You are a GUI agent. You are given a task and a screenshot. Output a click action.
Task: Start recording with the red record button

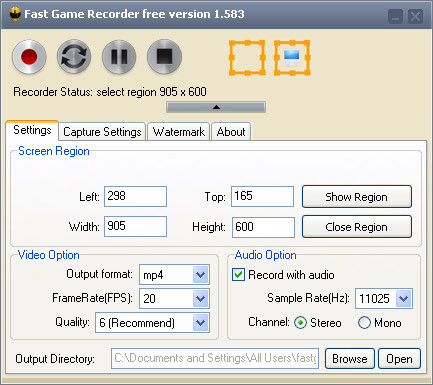[x=29, y=56]
